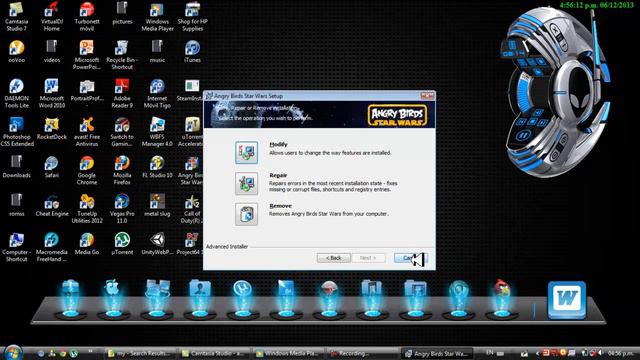640x360 pixels.
Task: Open the videos folder on desktop
Action: point(52,51)
